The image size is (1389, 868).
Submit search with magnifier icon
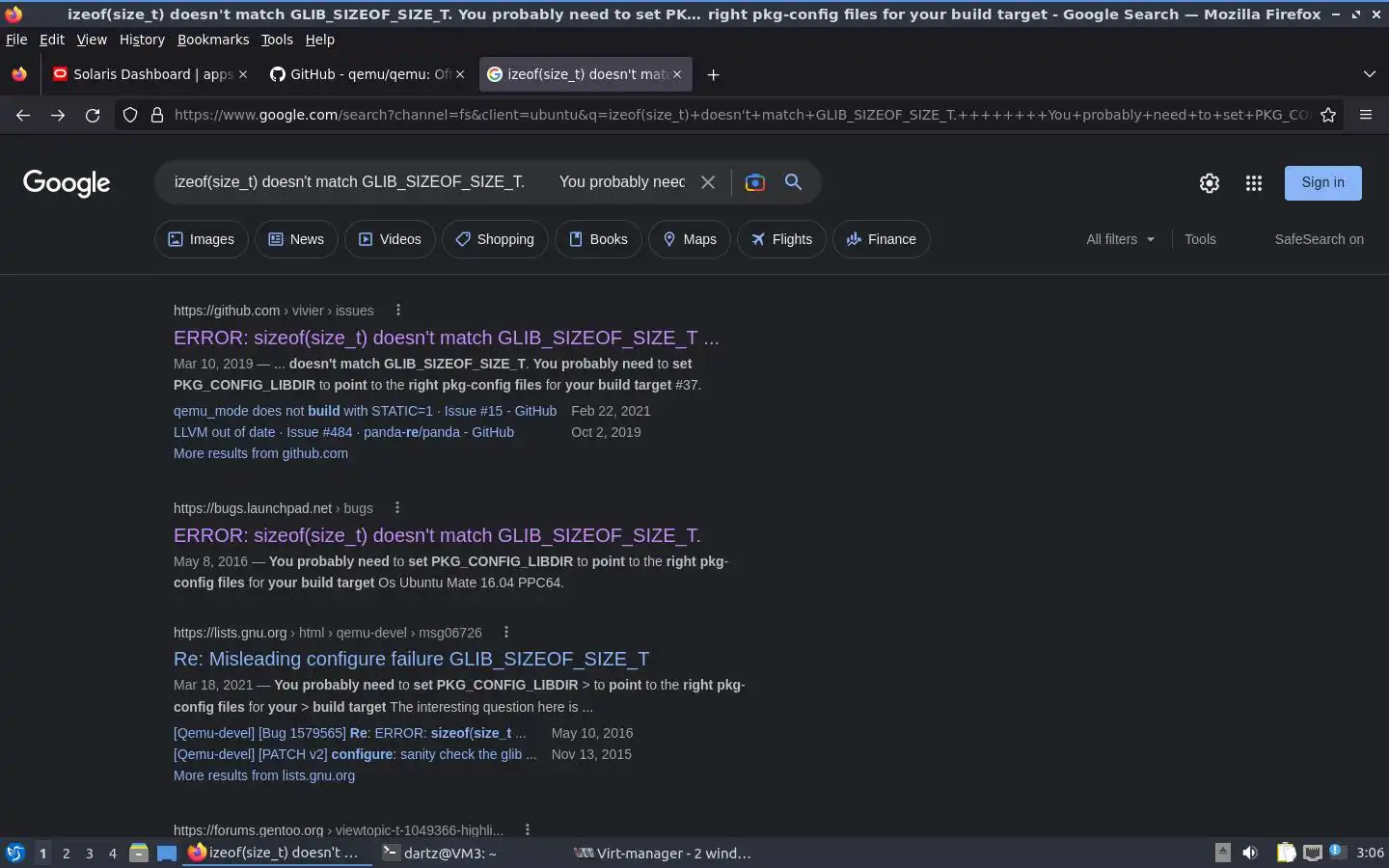[x=793, y=181]
